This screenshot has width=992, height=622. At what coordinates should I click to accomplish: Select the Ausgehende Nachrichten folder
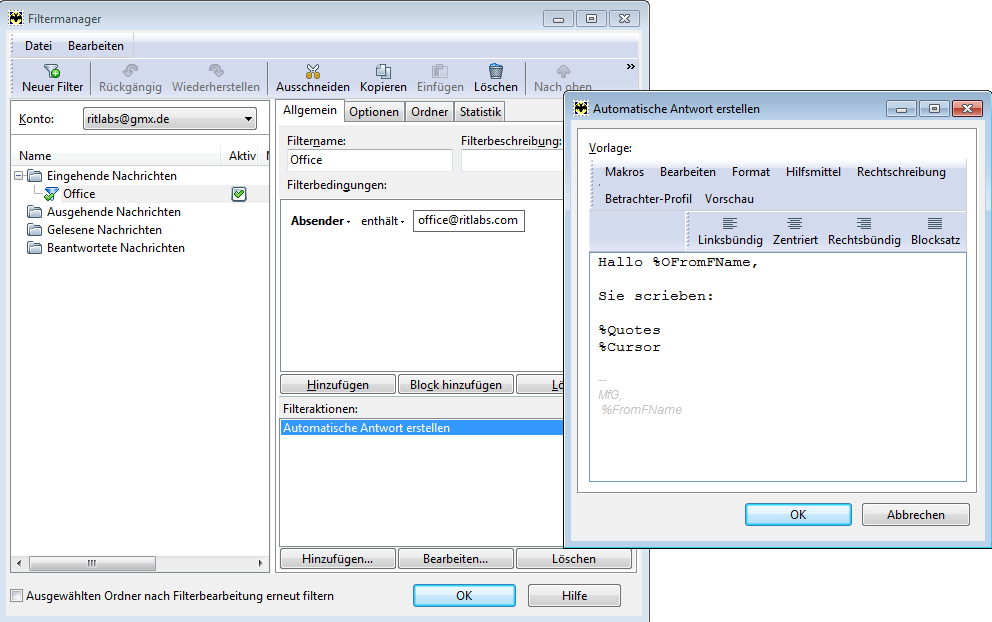113,212
